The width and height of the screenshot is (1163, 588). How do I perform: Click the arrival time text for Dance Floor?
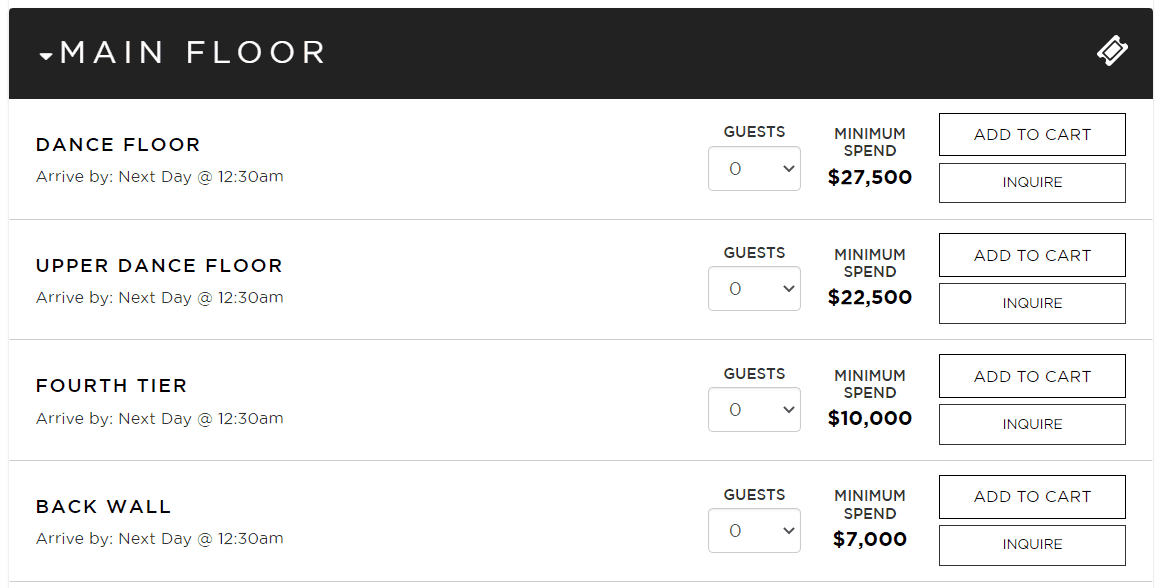pyautogui.click(x=158, y=176)
